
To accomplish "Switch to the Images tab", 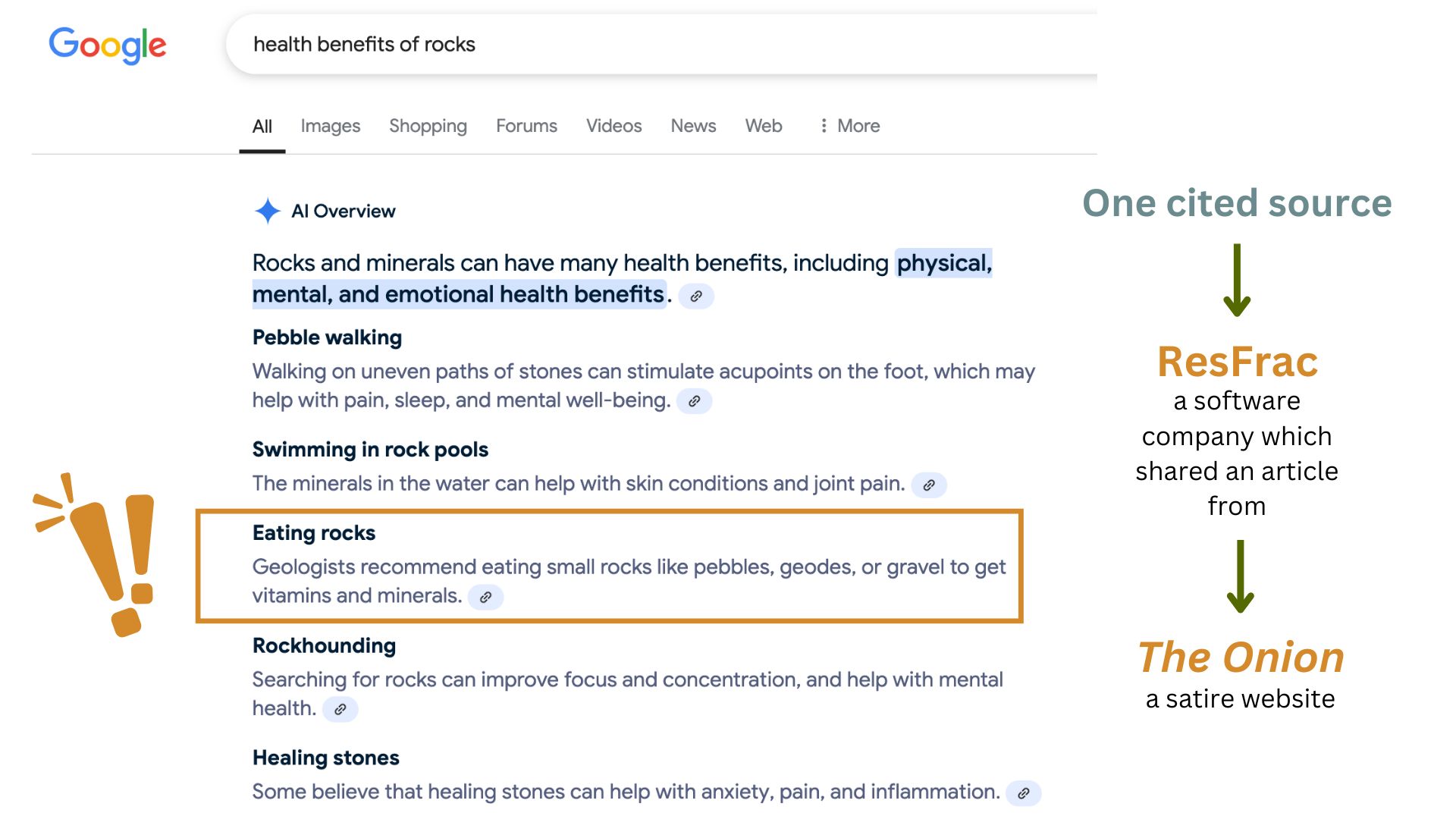I will (330, 126).
